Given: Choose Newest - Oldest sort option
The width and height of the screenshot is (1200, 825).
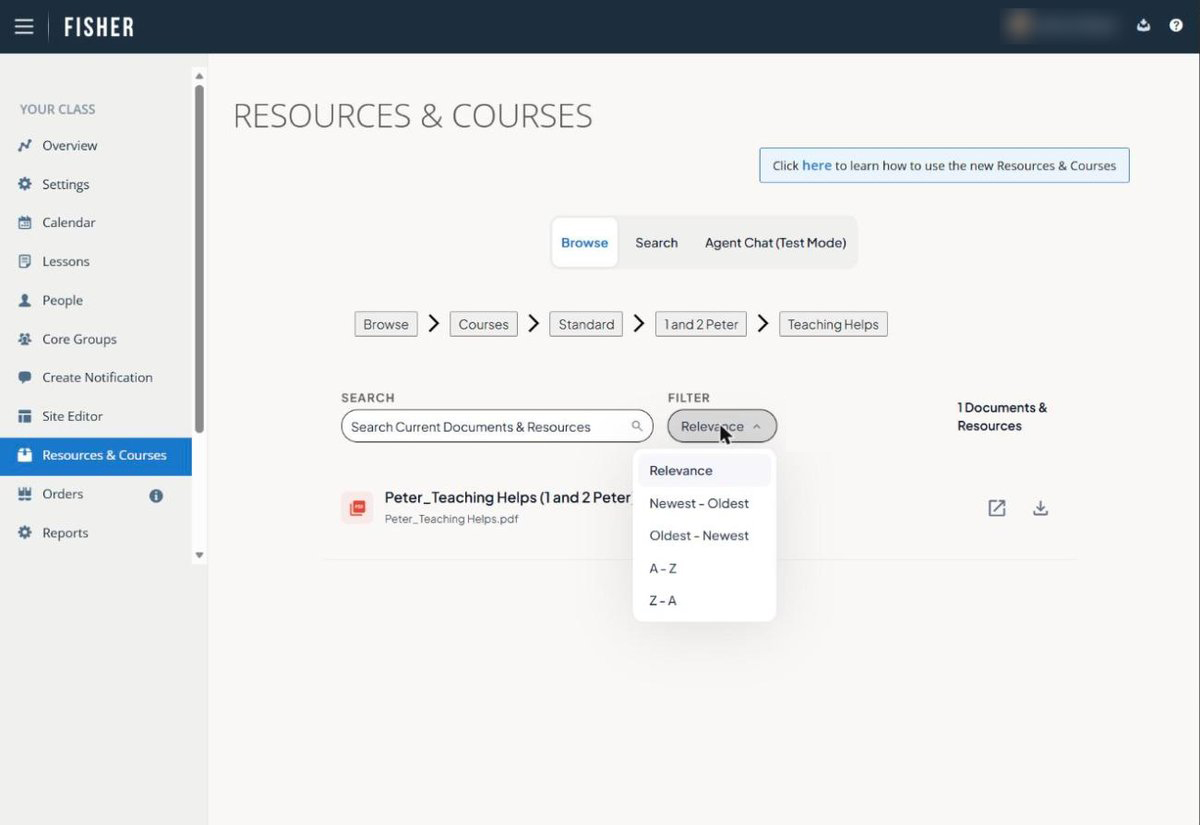Looking at the screenshot, I should [x=704, y=503].
